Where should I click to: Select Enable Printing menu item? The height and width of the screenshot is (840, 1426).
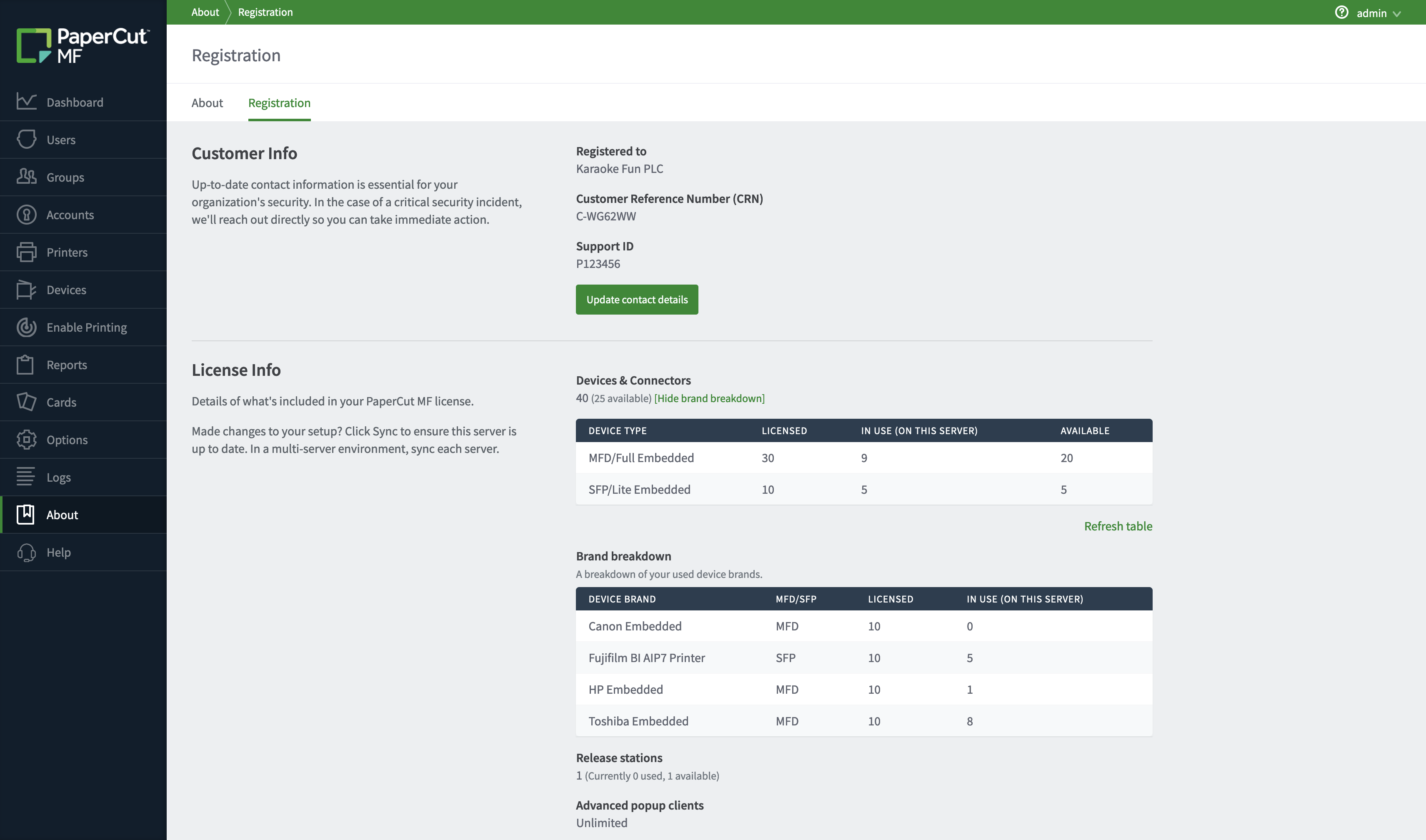click(83, 327)
